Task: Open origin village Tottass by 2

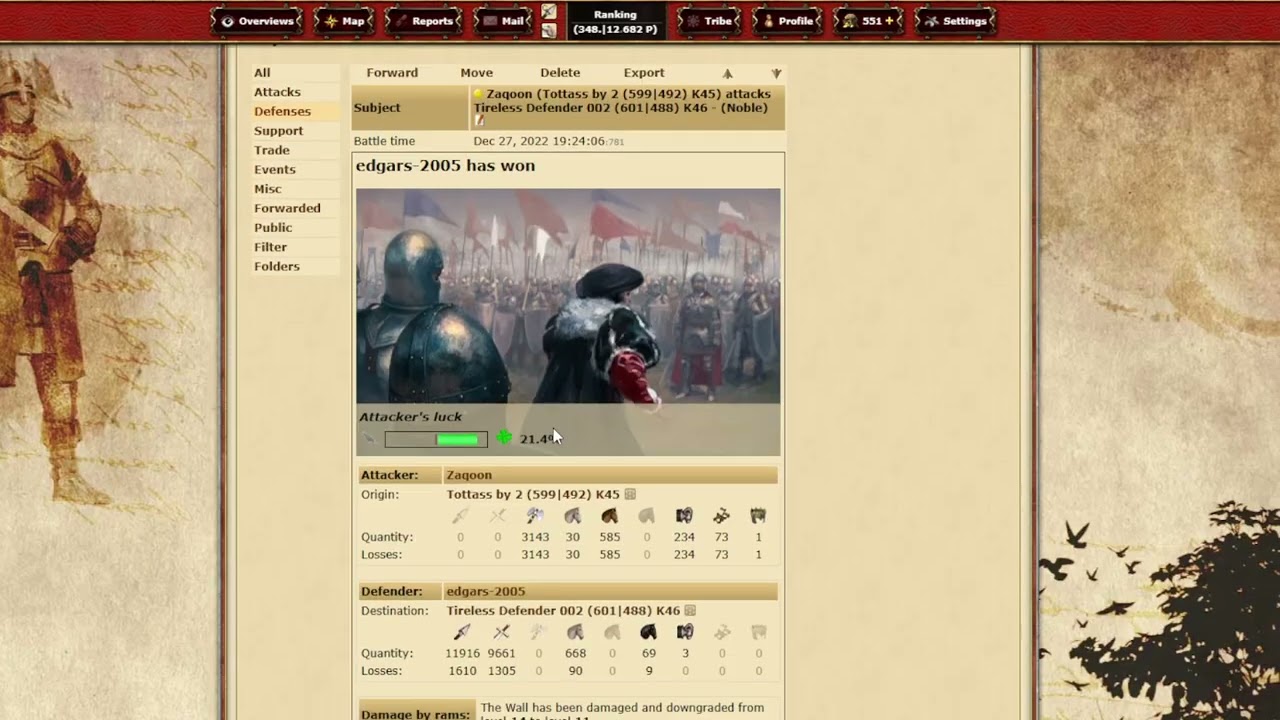Action: click(x=533, y=495)
